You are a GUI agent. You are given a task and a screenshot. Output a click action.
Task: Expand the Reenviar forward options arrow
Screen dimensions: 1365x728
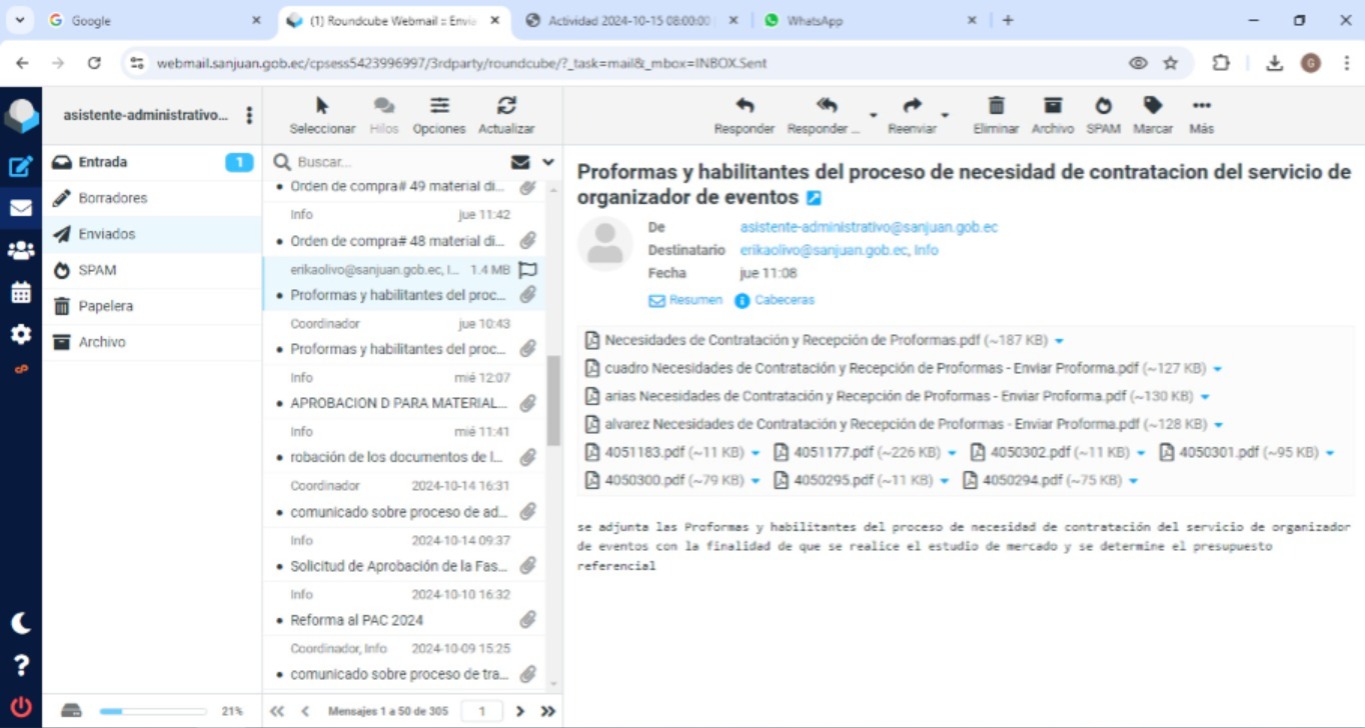945,116
